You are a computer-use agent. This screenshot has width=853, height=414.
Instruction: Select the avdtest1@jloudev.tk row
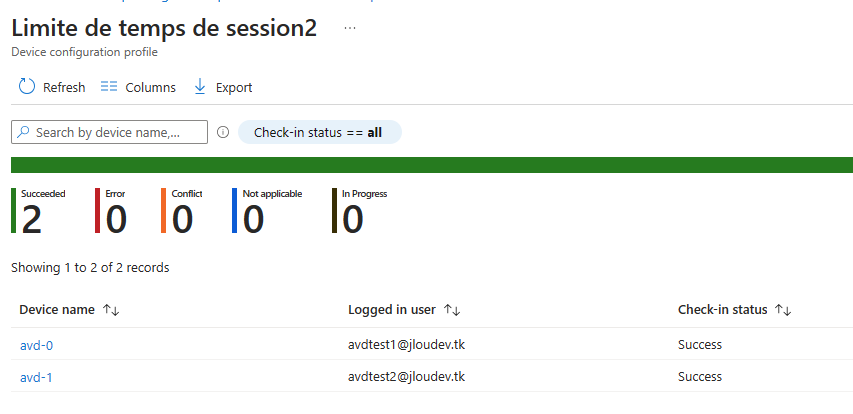(x=432, y=344)
